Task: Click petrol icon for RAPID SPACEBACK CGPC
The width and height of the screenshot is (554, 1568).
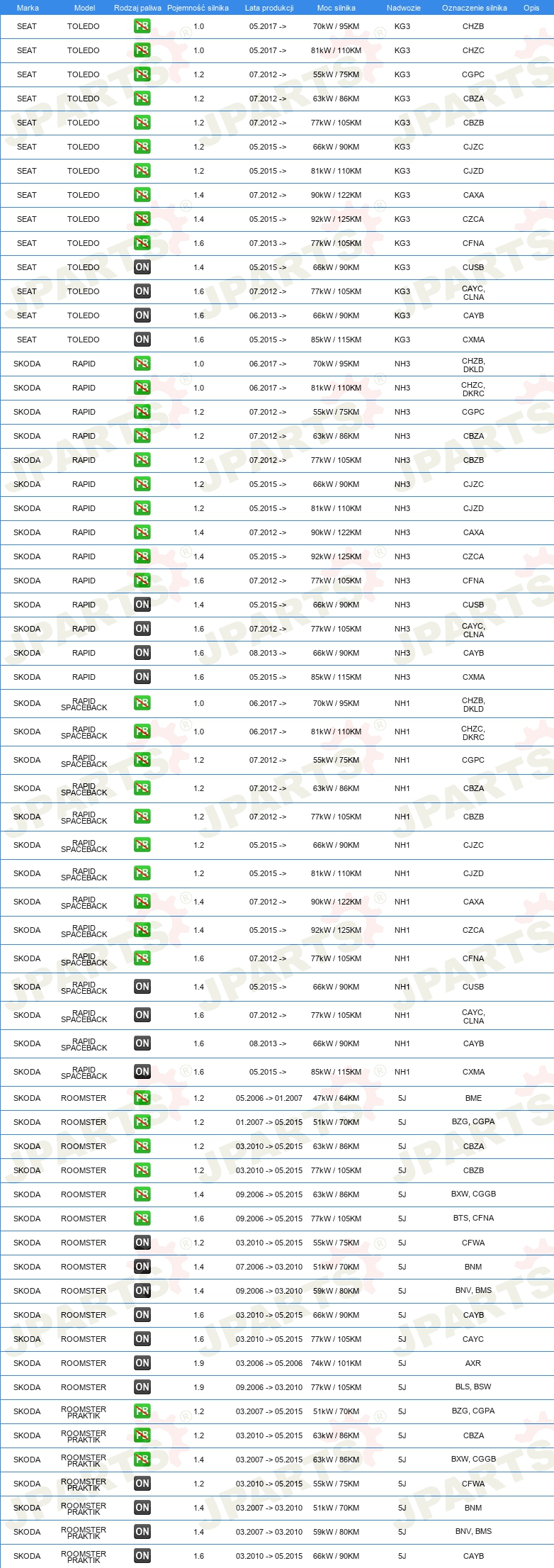Action: [142, 760]
